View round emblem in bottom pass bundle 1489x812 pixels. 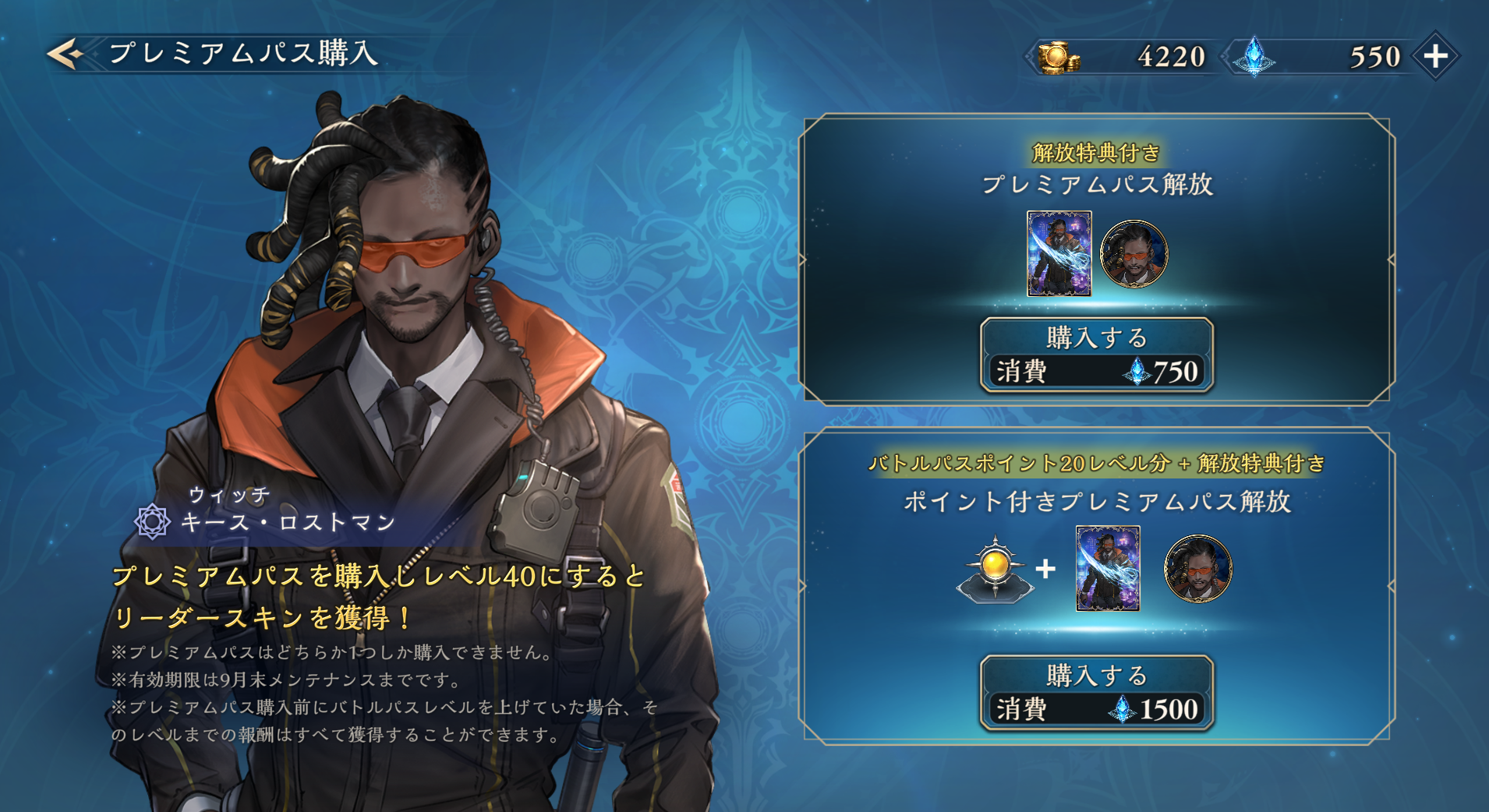coord(1197,568)
